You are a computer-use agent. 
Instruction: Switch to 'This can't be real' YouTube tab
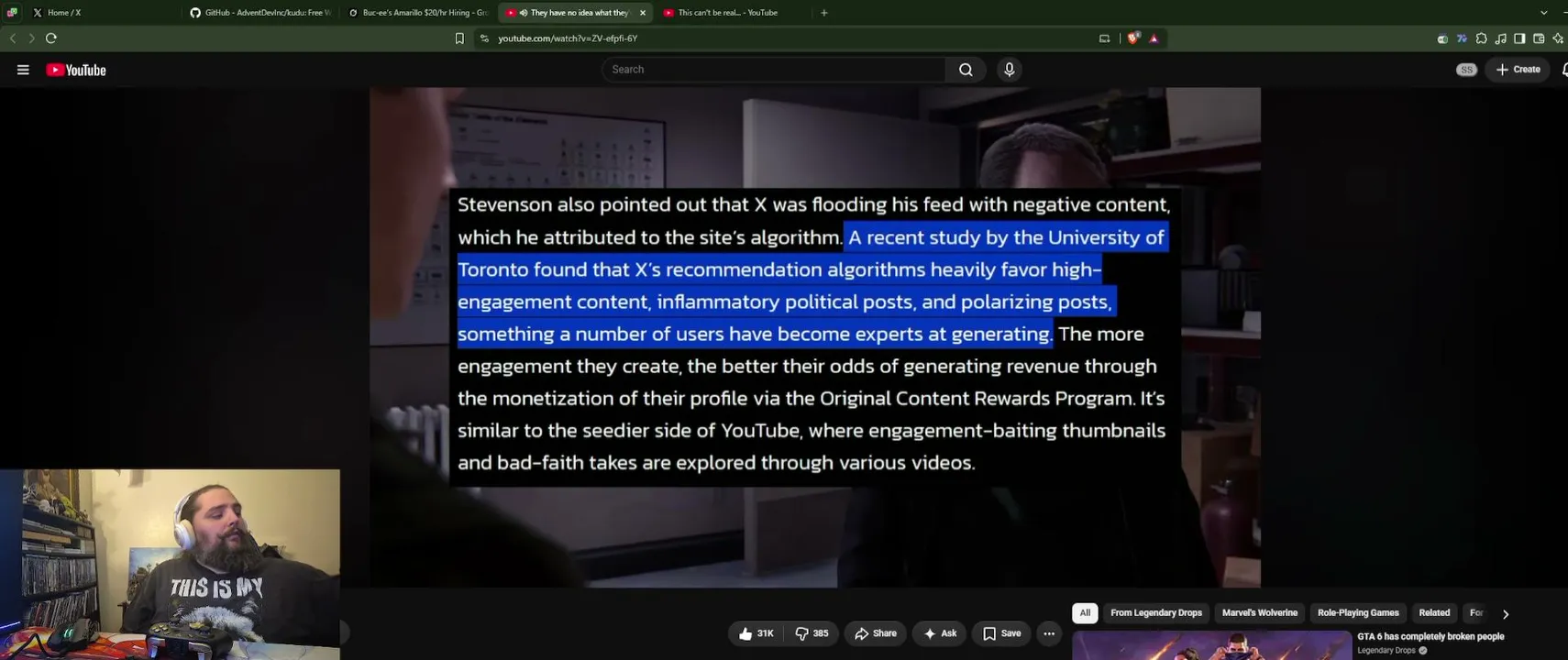pyautogui.click(x=733, y=13)
